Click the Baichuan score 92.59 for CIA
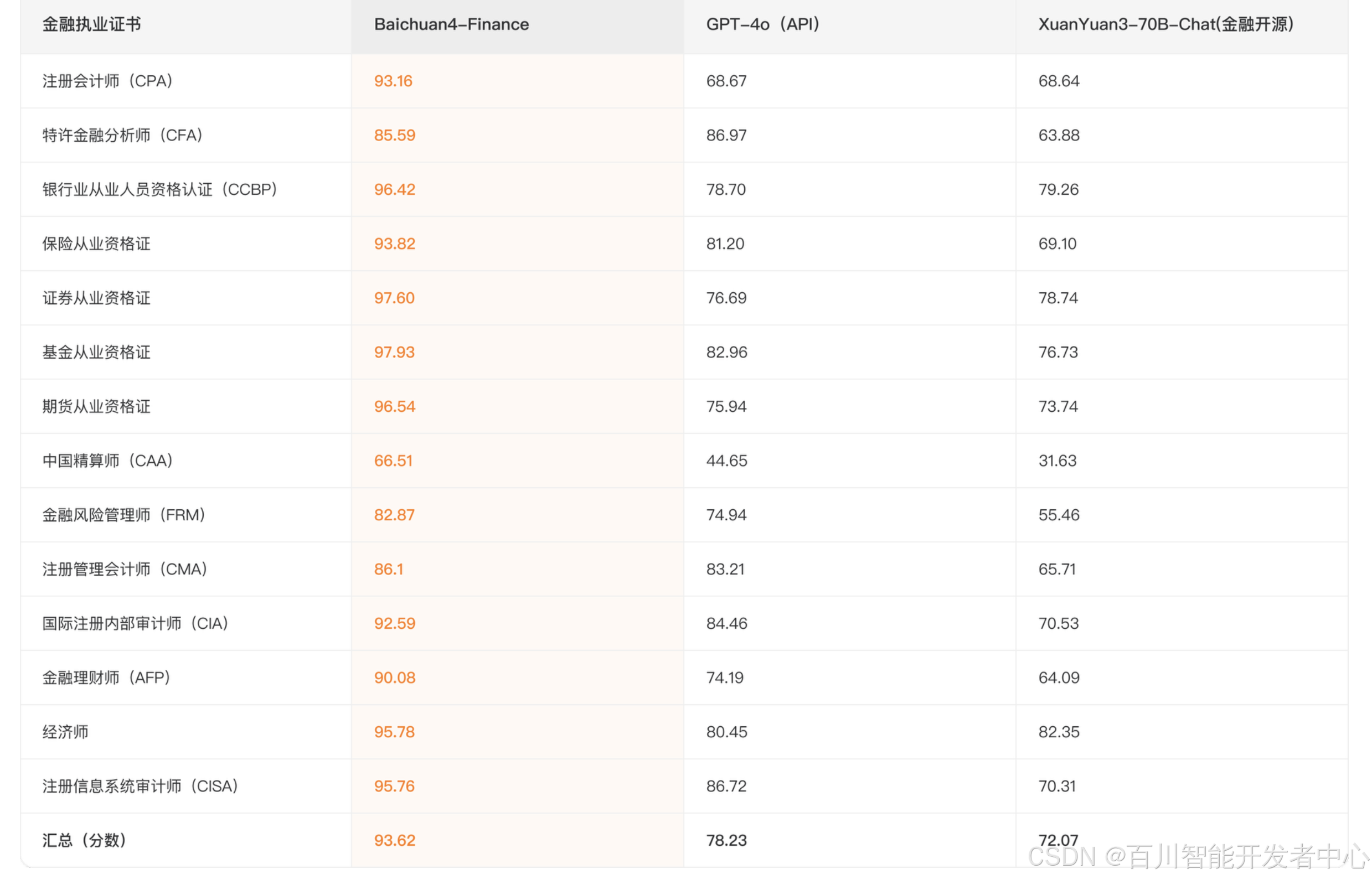 click(395, 623)
